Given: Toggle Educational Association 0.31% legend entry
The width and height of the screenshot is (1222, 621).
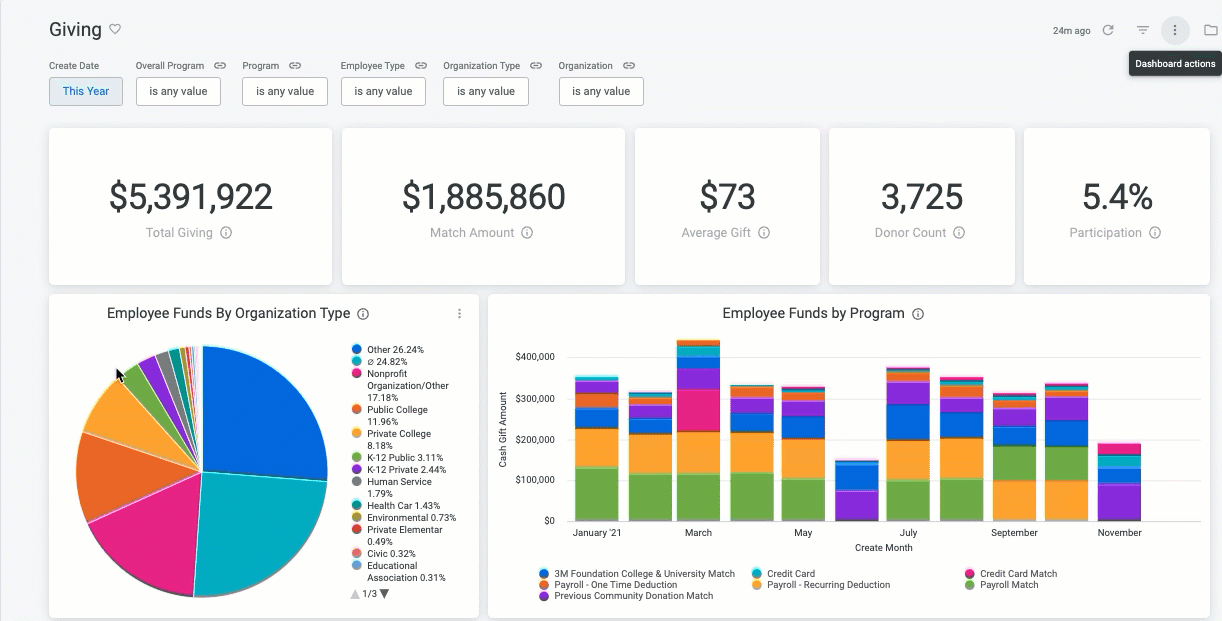Looking at the screenshot, I should point(398,572).
